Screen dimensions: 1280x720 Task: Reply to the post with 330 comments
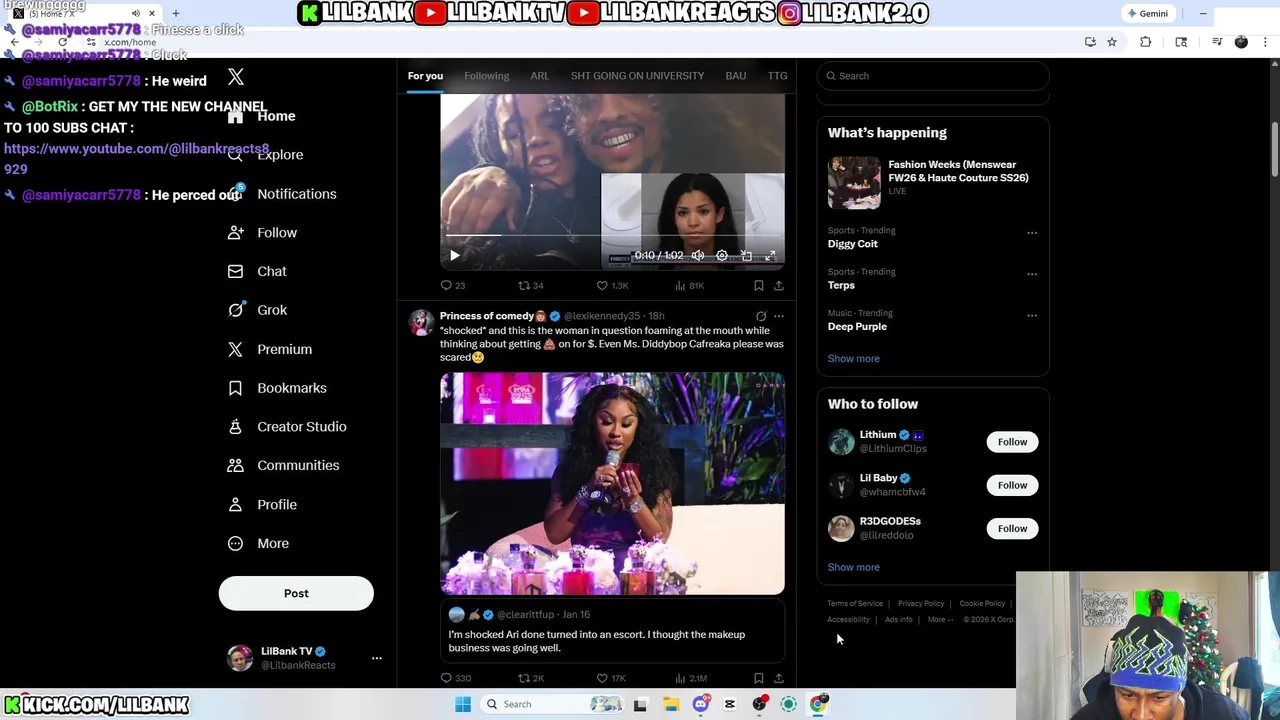click(x=455, y=678)
